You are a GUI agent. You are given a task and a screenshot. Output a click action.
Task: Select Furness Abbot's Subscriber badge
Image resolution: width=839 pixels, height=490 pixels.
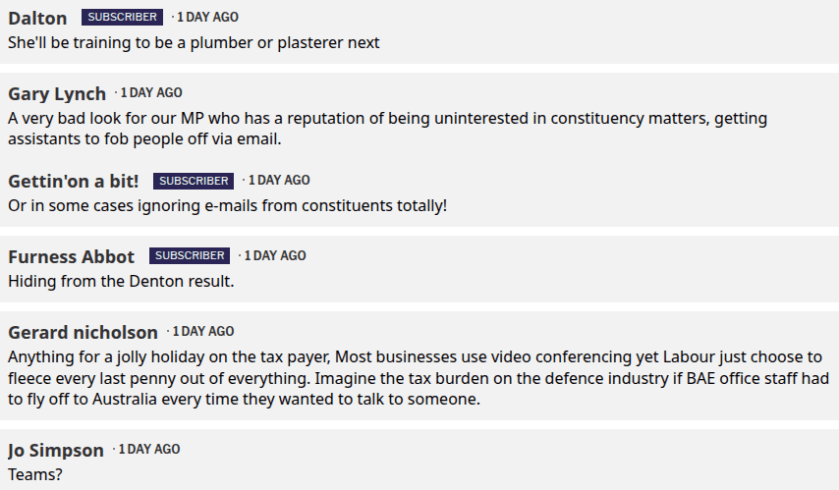click(x=189, y=256)
